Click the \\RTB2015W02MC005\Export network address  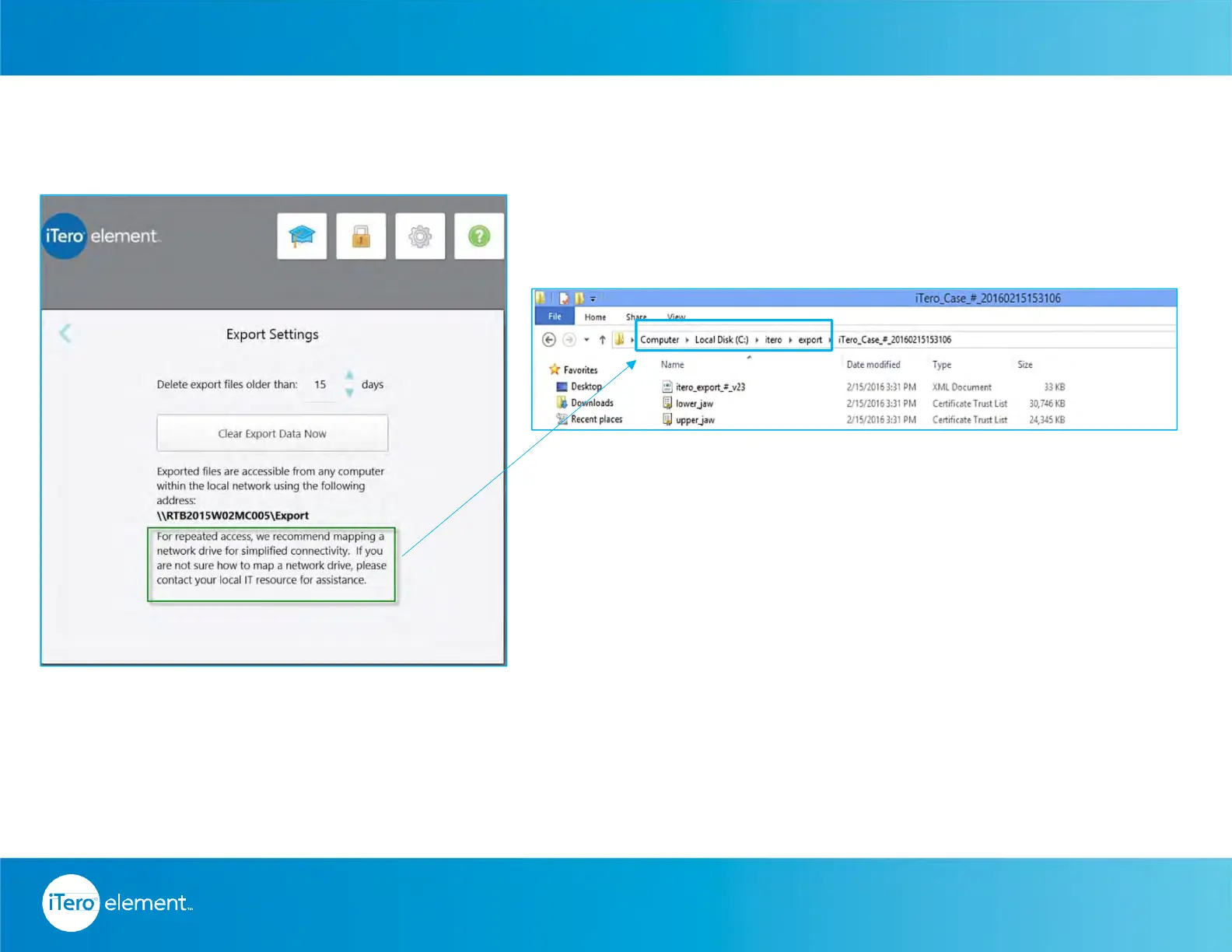click(x=233, y=516)
